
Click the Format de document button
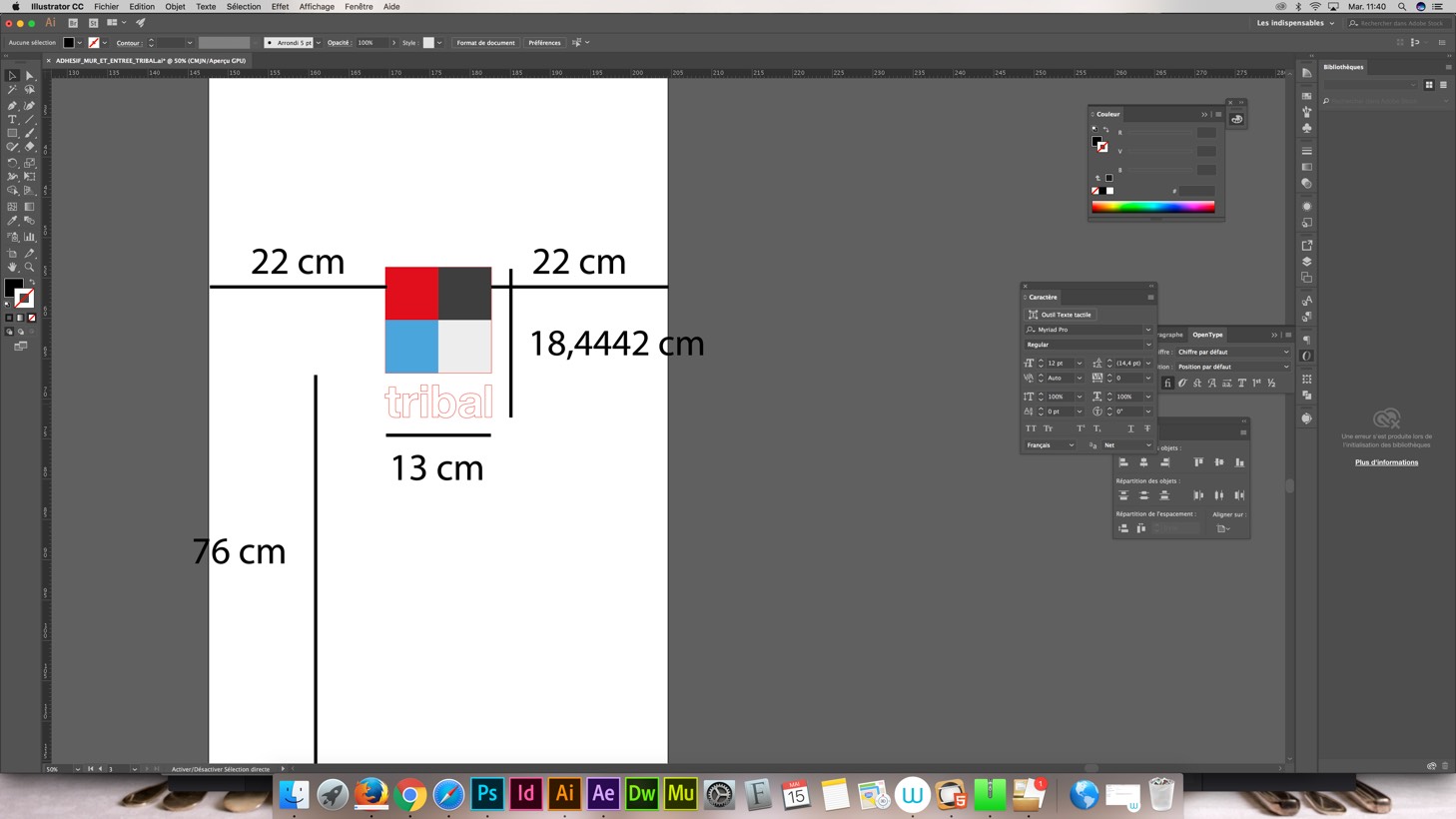(485, 43)
